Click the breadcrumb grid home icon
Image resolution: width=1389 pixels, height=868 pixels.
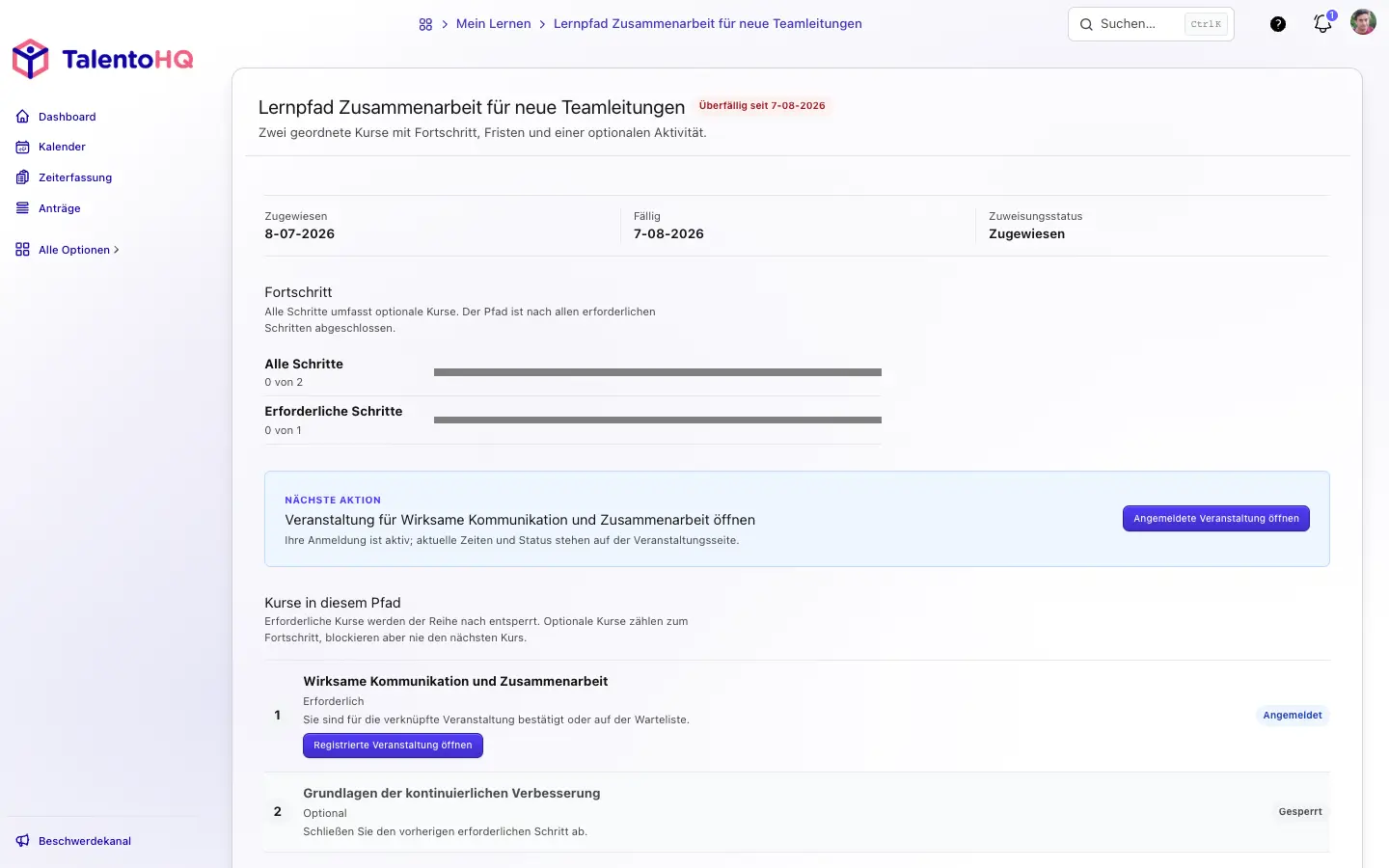[x=425, y=24]
